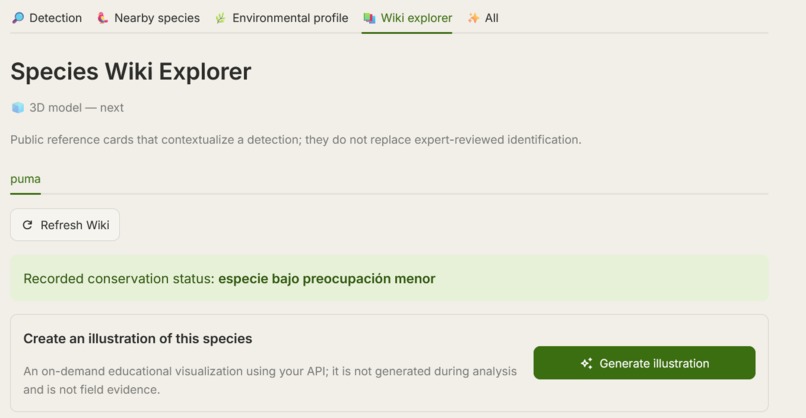Click the recorded conservation status banner
Image resolution: width=806 pixels, height=418 pixels.
tap(389, 278)
